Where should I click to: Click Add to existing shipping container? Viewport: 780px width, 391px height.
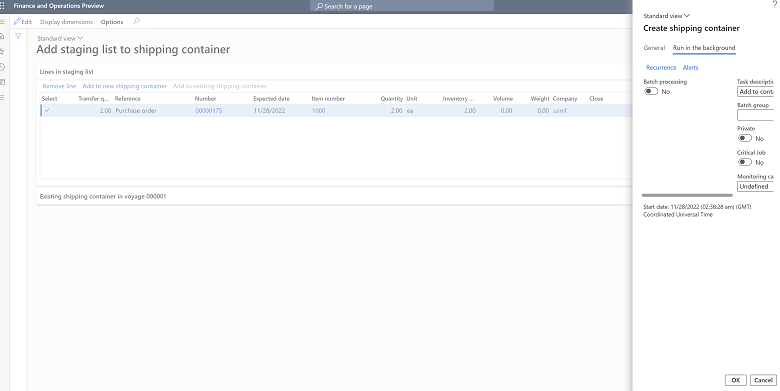point(220,86)
